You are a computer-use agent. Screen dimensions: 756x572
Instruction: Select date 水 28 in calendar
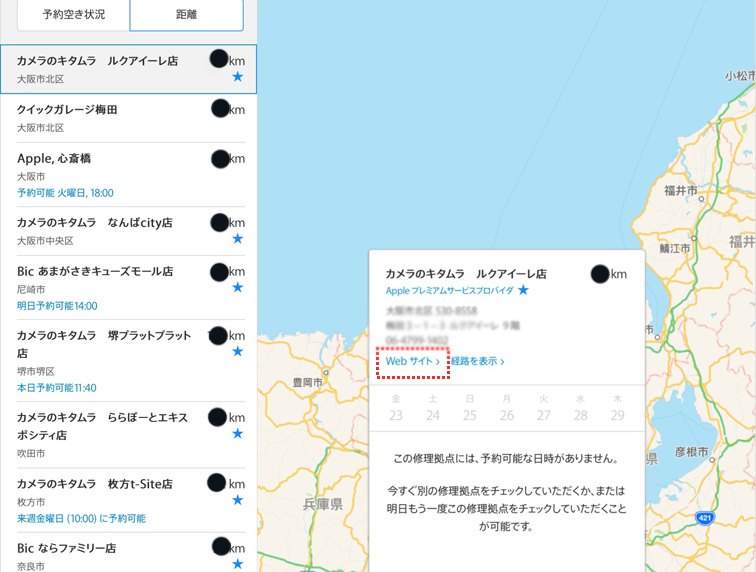(x=580, y=408)
